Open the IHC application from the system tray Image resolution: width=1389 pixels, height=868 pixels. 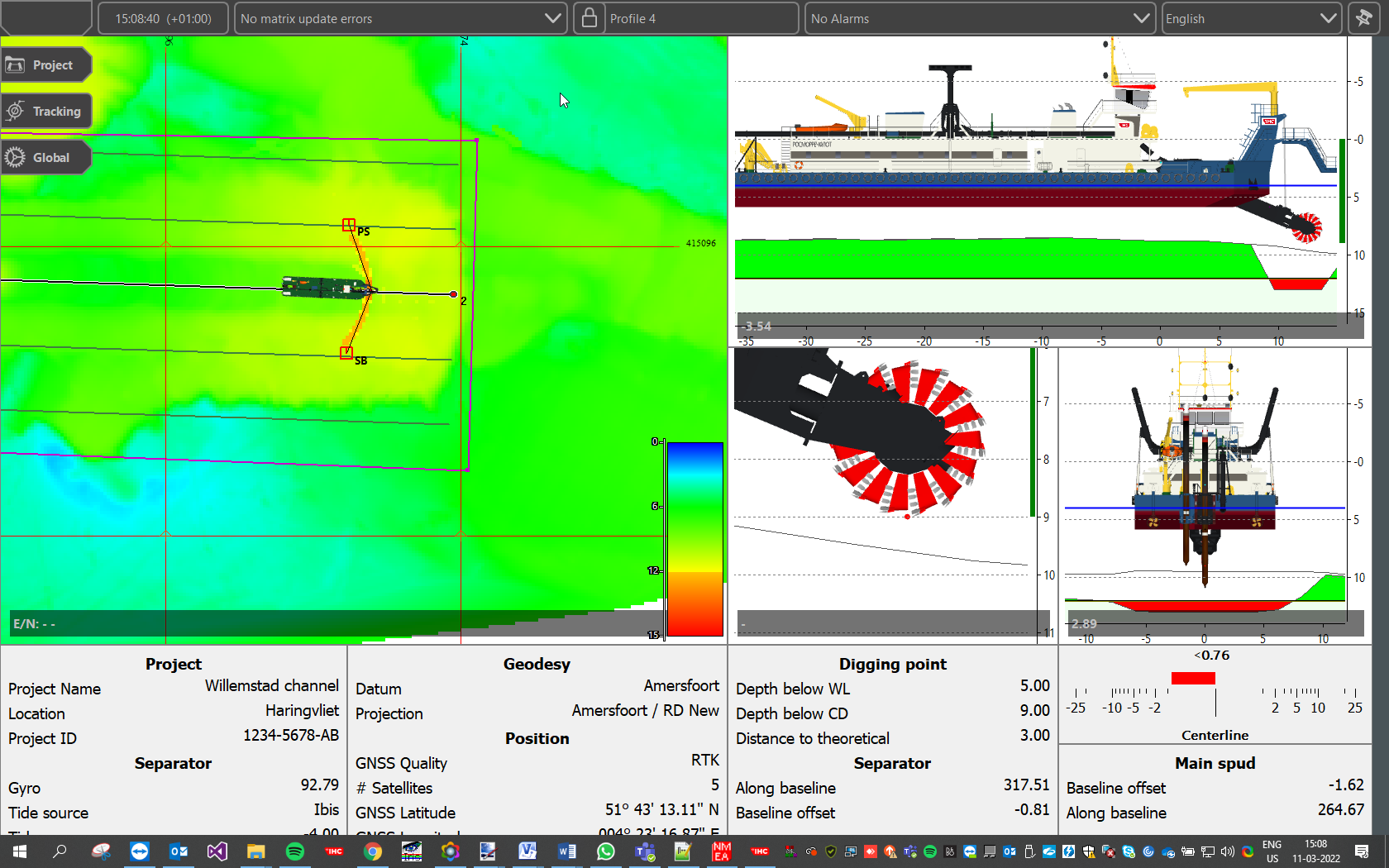point(759,851)
